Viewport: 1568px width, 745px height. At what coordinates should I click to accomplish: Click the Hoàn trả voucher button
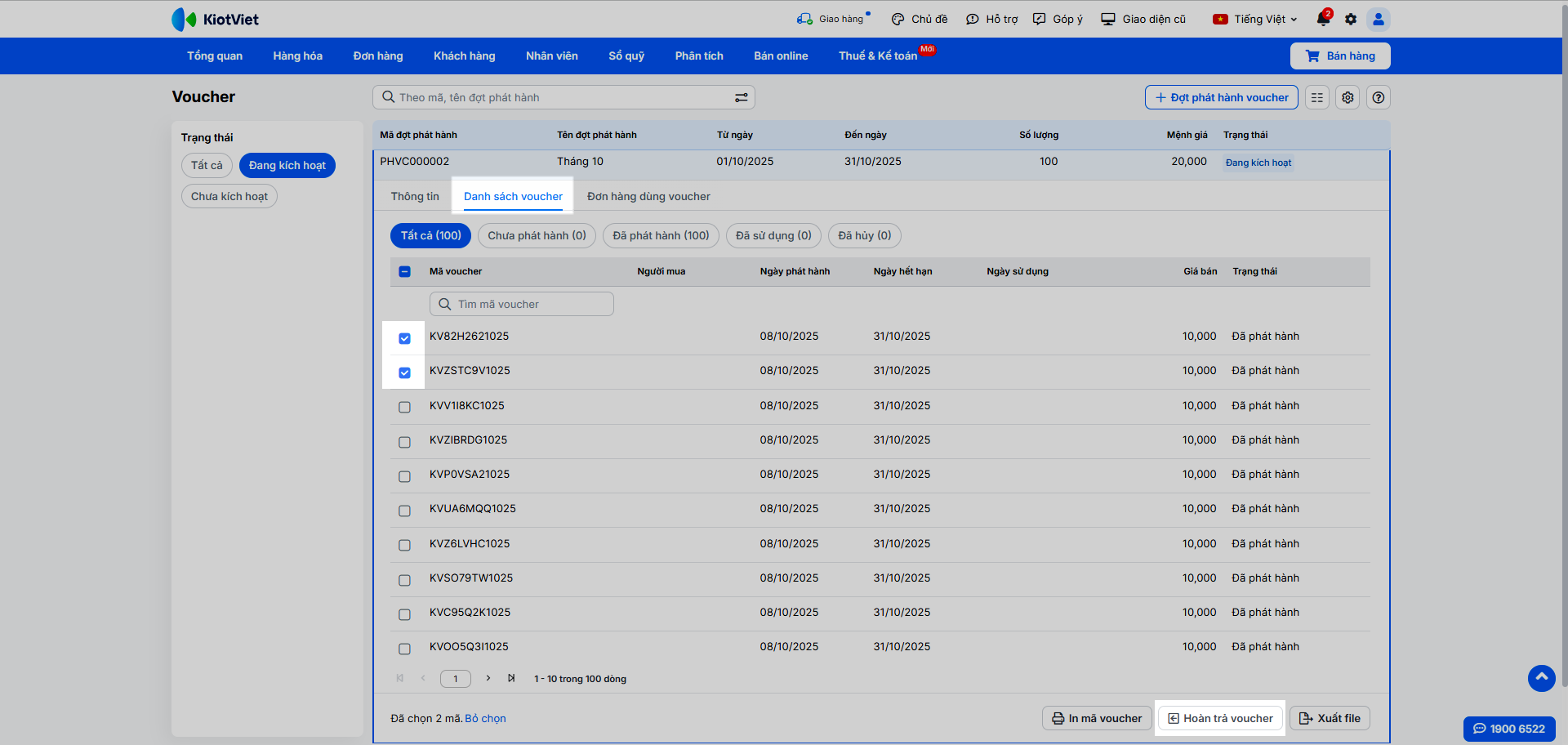tap(1220, 718)
